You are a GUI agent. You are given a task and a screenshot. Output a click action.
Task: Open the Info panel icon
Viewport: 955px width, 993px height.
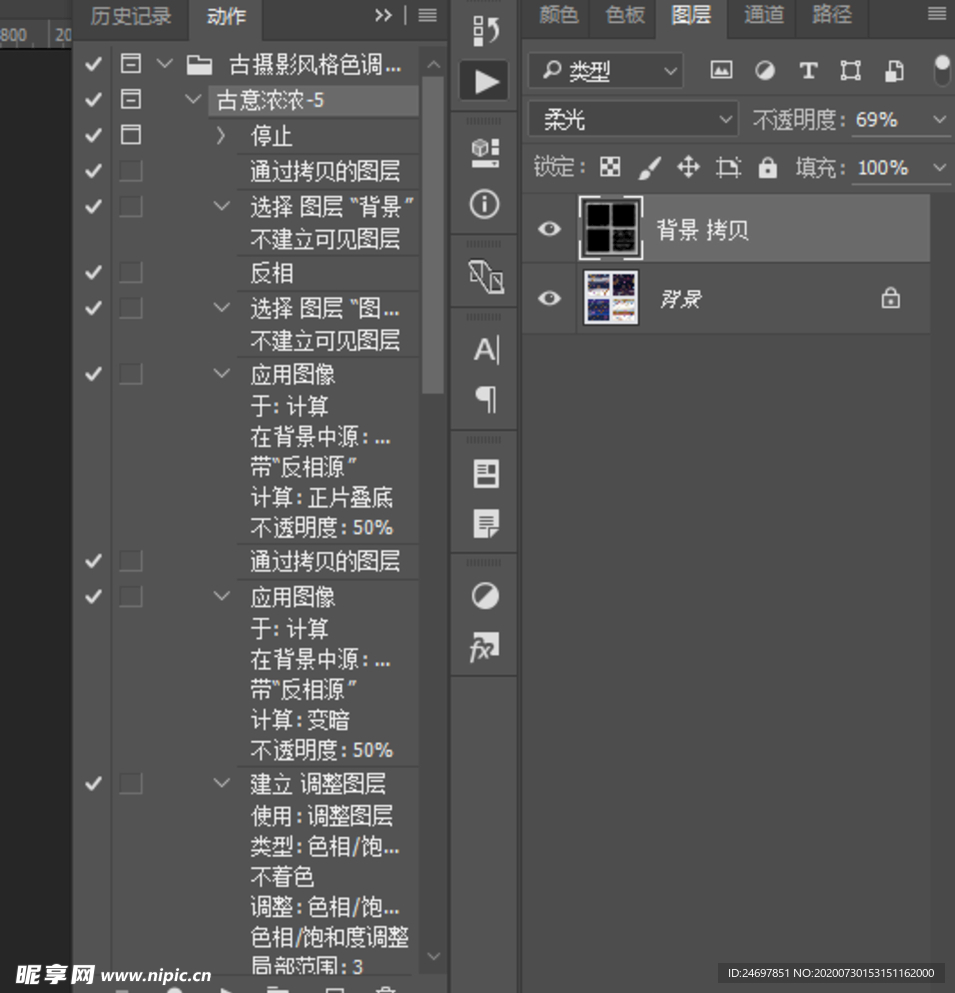tap(483, 205)
